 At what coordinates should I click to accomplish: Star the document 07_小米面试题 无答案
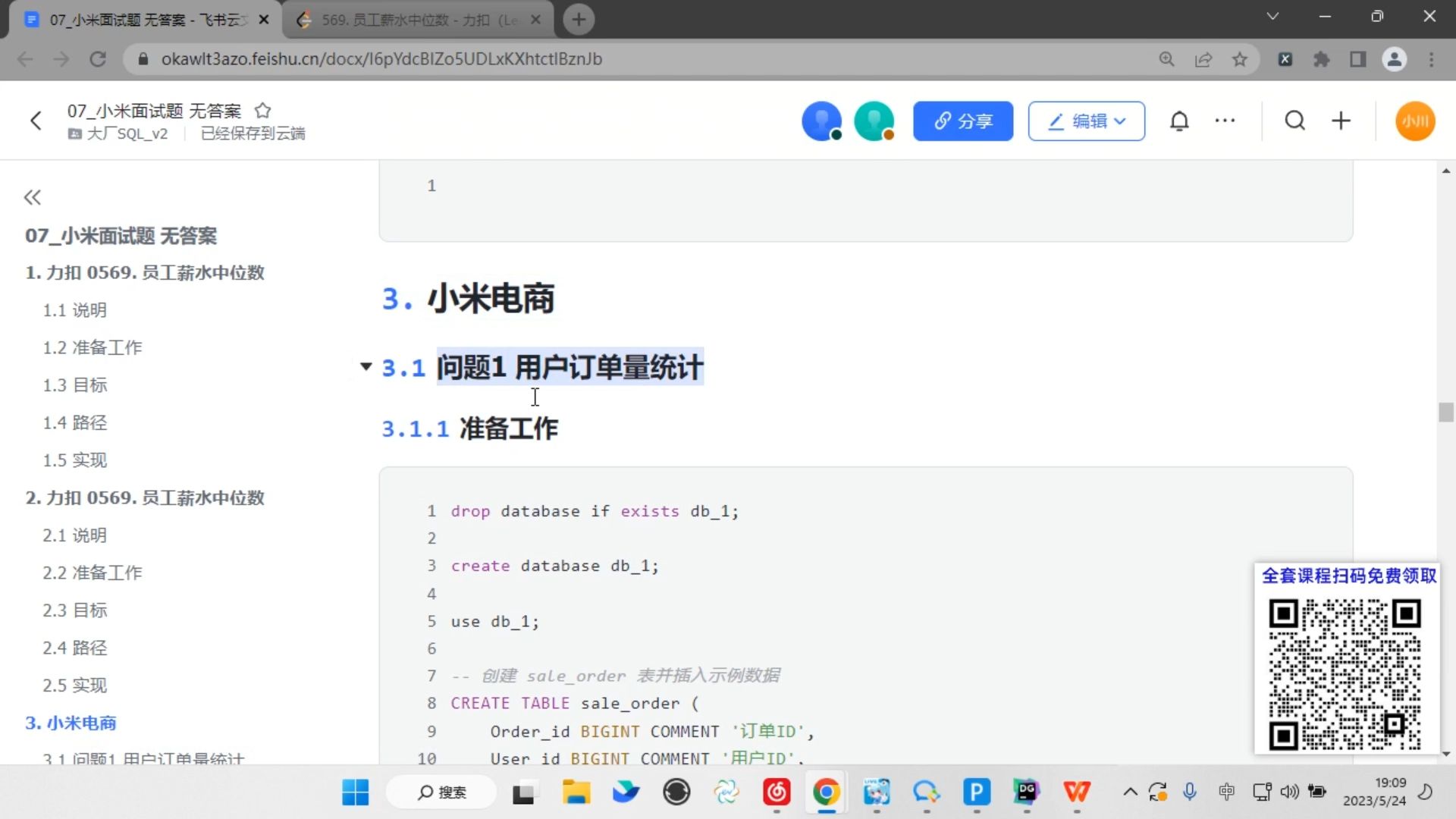click(x=262, y=111)
